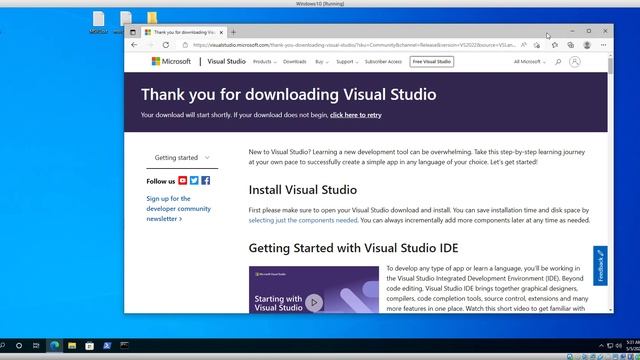Screen dimensions: 640x360
Task: Expand the Getting started dropdown
Action: point(182,158)
